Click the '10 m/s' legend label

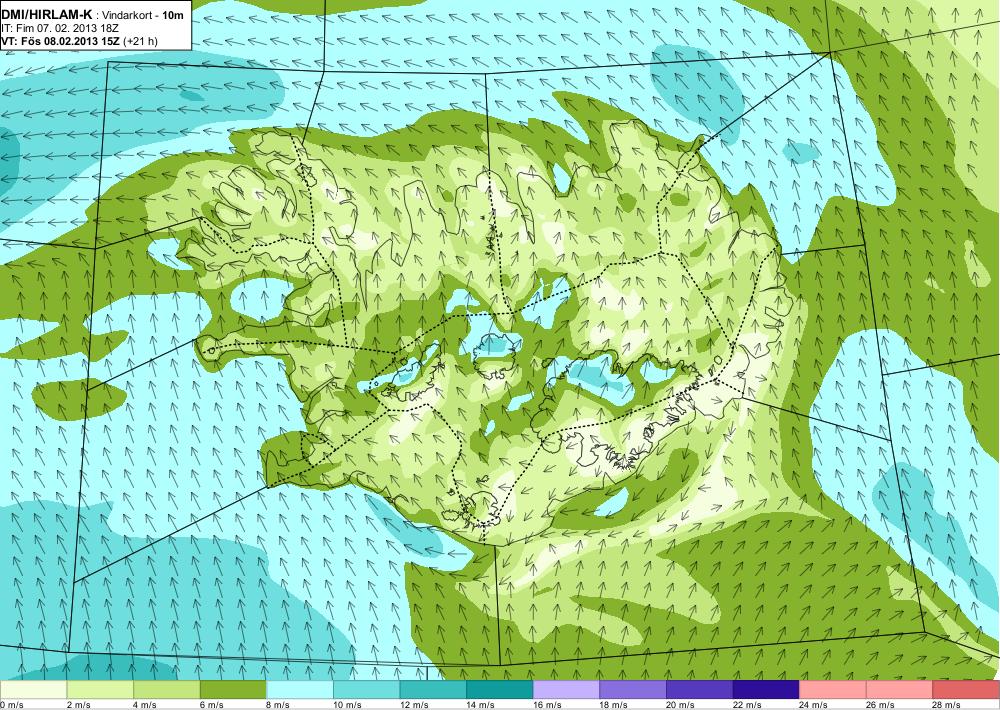pos(347,705)
